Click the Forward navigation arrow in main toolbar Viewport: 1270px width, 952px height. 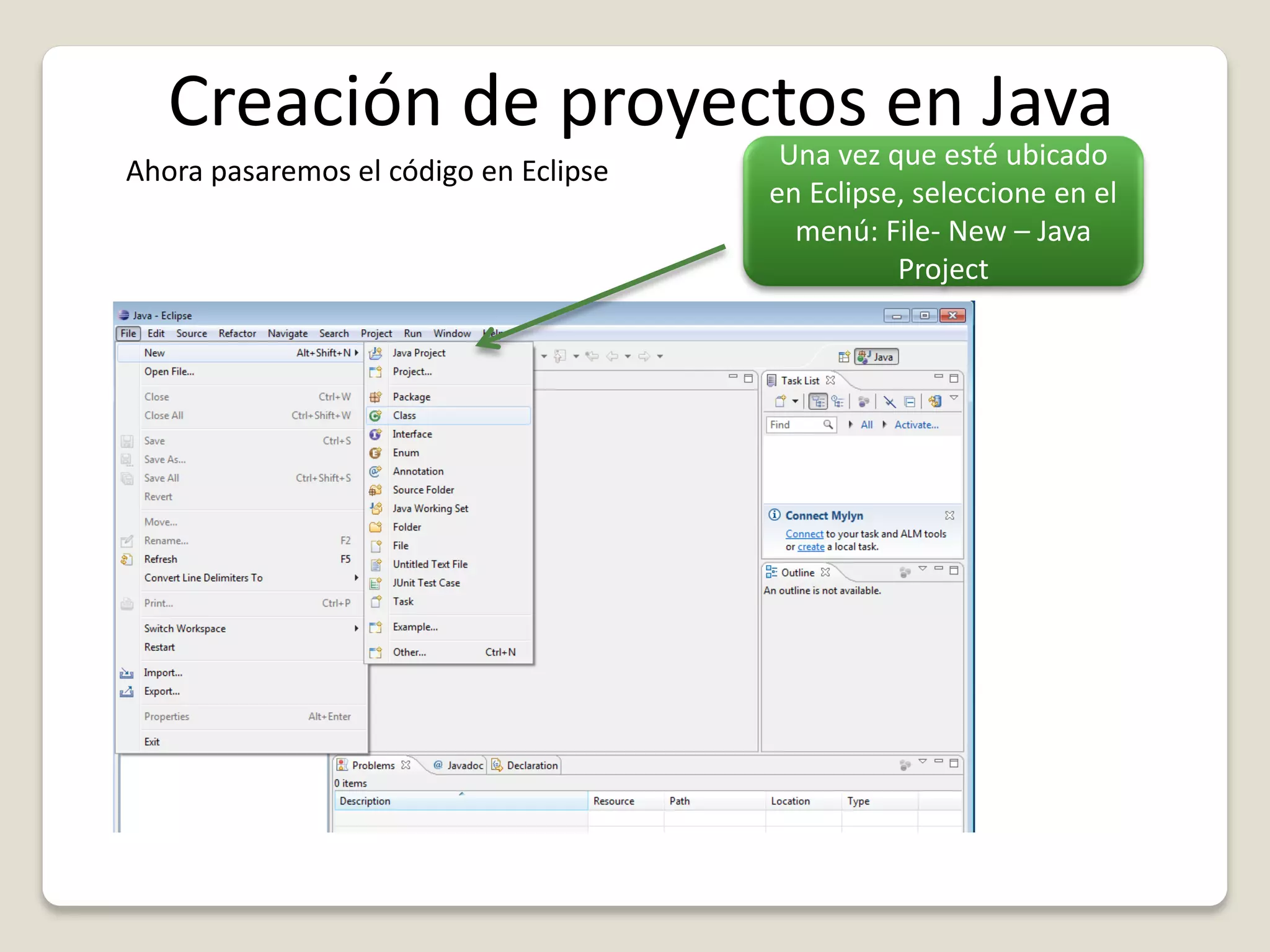click(644, 356)
